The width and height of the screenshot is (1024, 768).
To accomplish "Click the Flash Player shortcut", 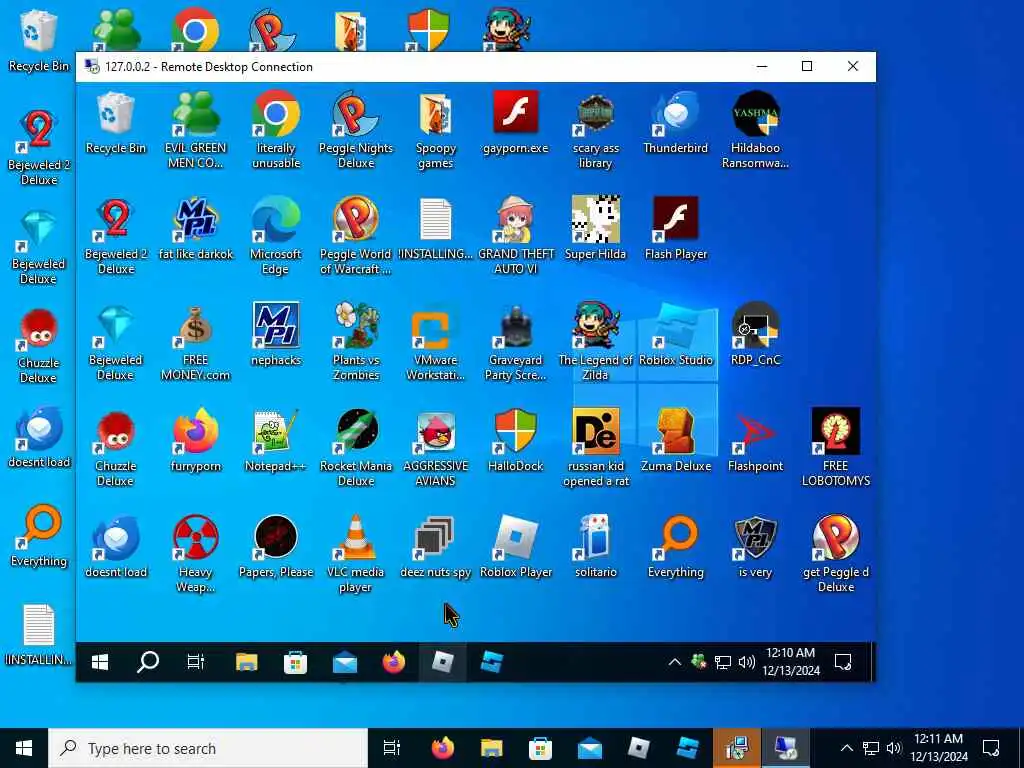I will (675, 219).
